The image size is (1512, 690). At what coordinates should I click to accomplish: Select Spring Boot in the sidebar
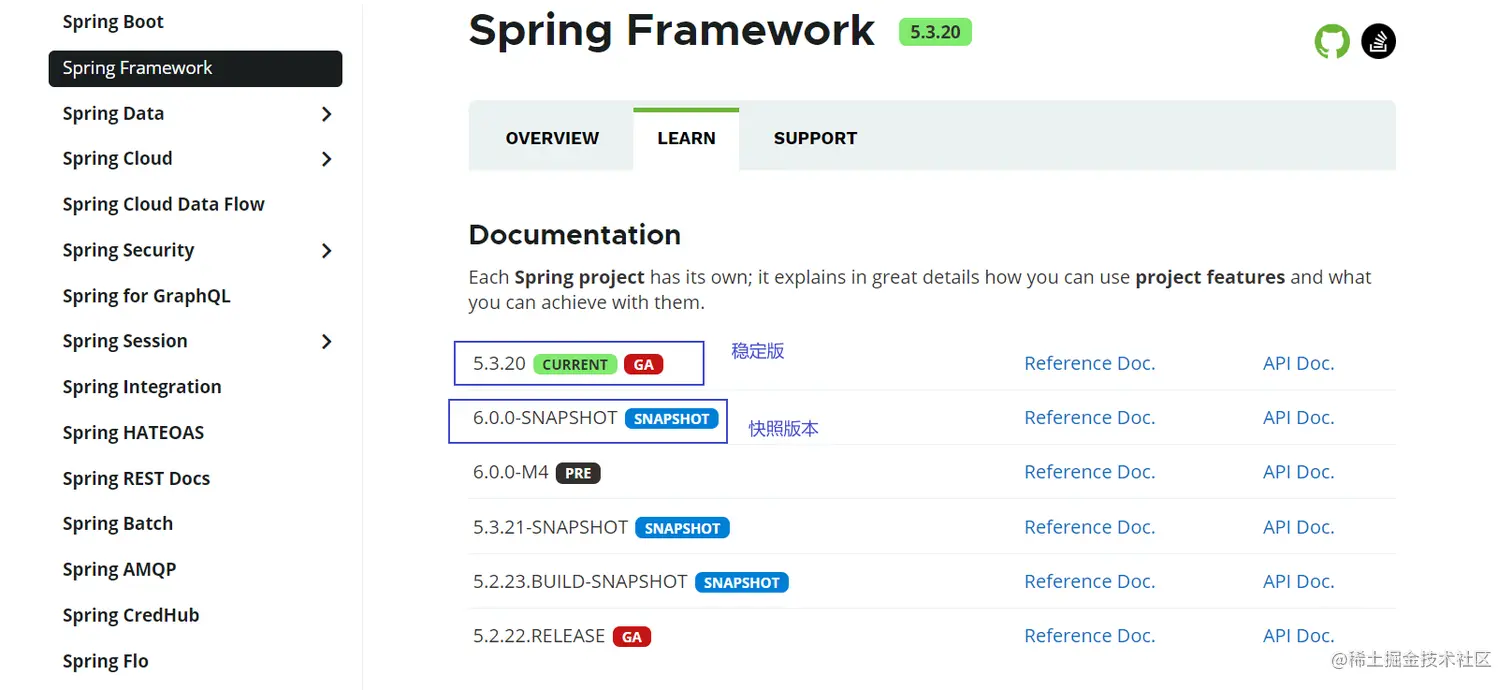pos(113,22)
